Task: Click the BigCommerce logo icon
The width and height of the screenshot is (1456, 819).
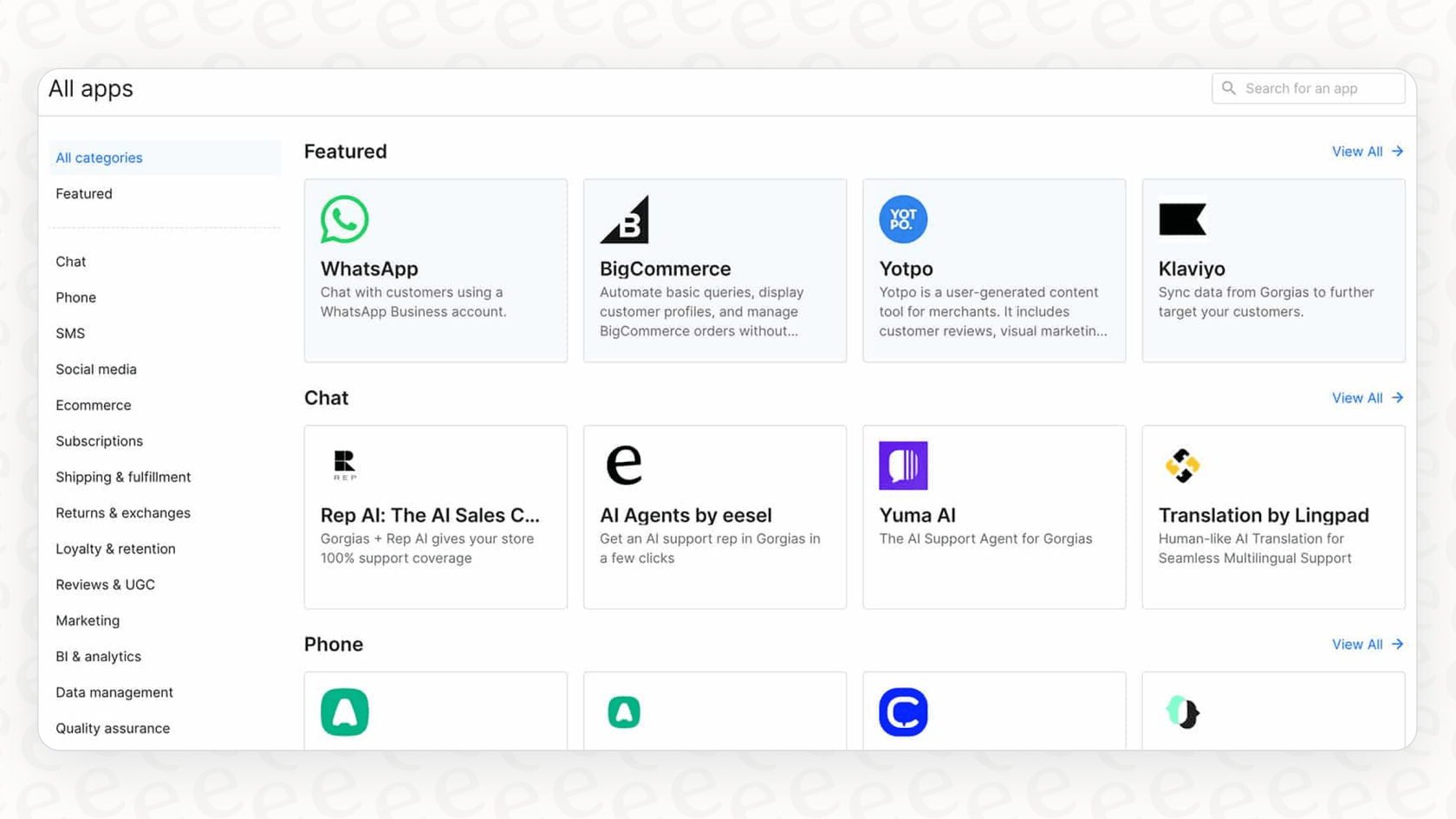Action: 626,219
